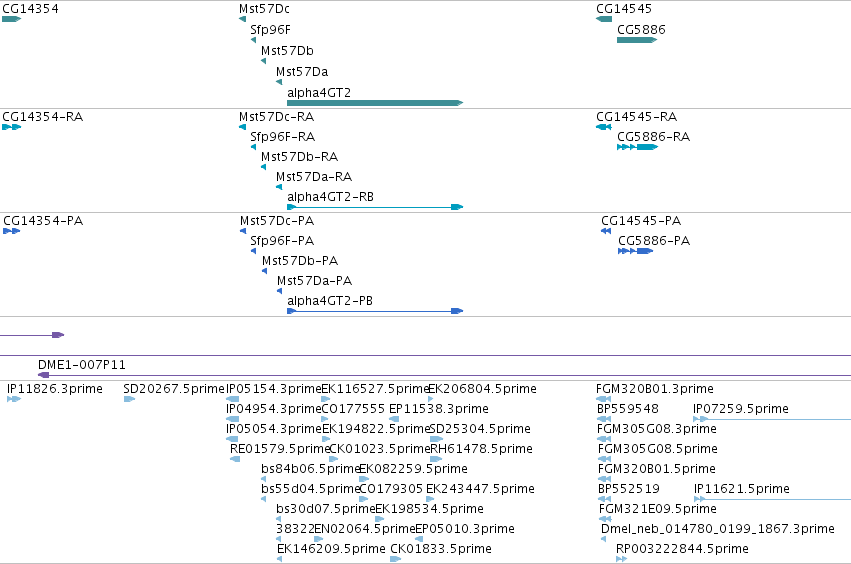Click the Mst57Da-RA label
851x564 pixels.
click(x=314, y=177)
